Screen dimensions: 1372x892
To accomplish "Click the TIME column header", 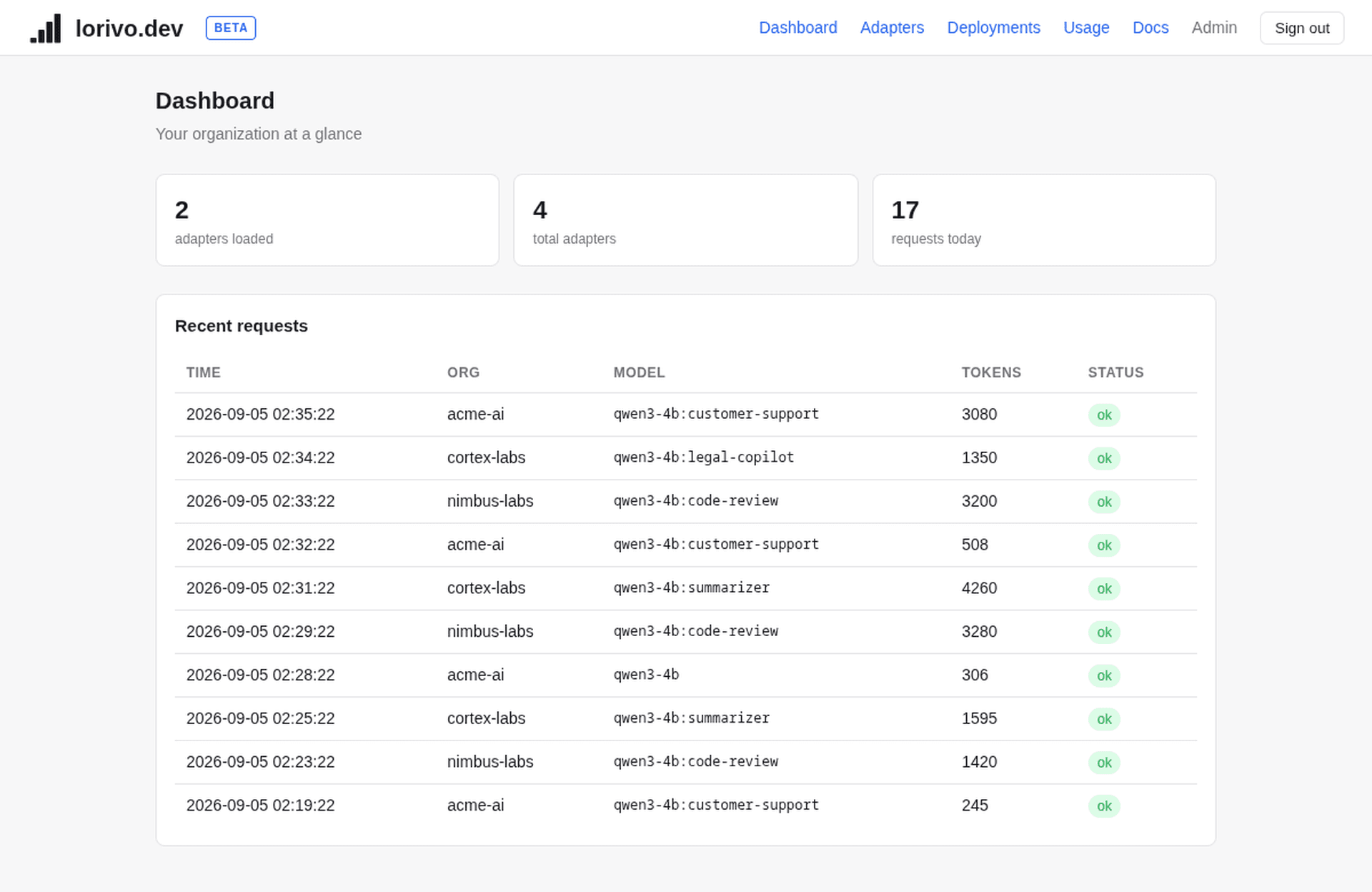I will click(x=204, y=372).
